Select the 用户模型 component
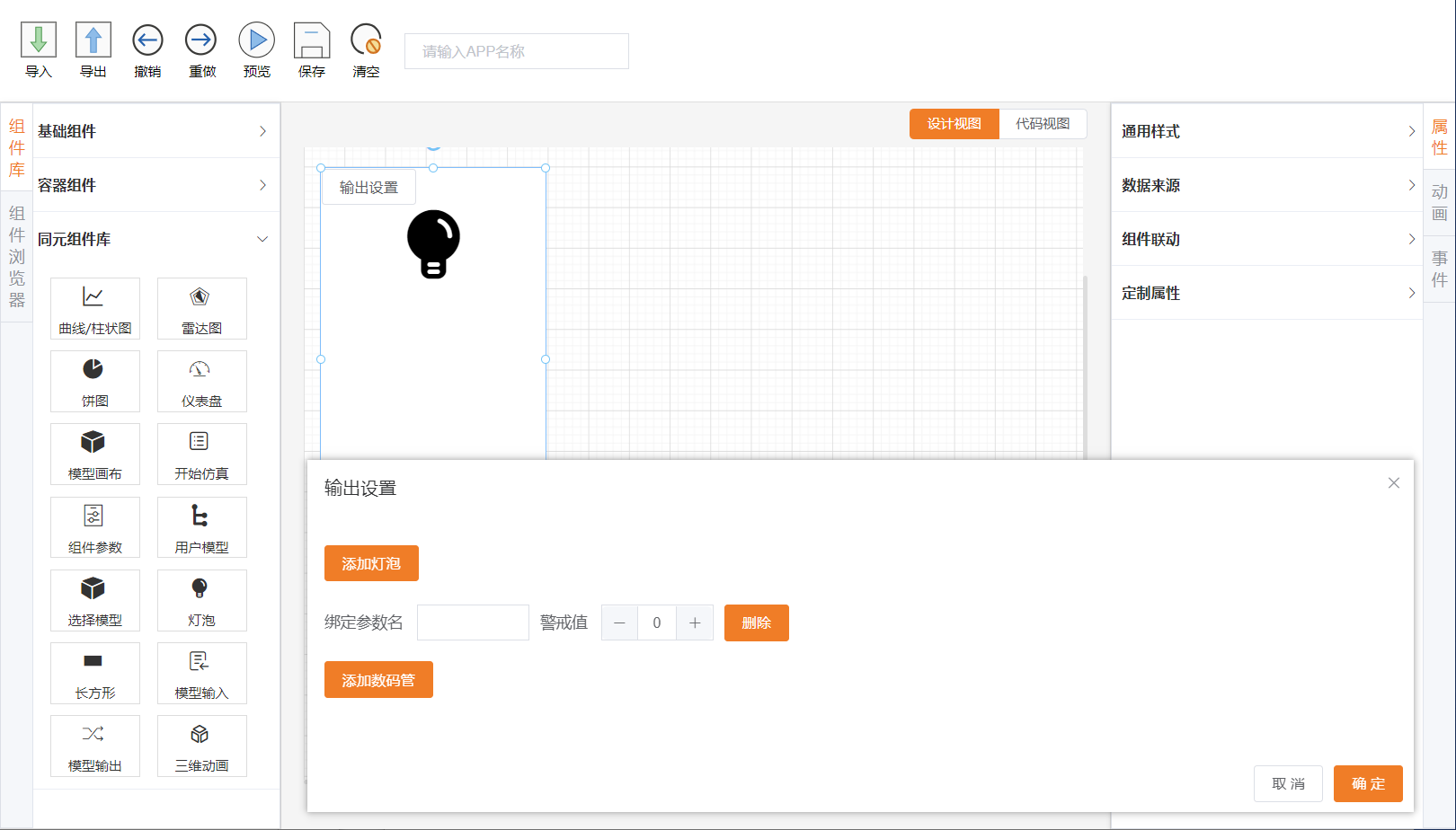Viewport: 1456px width, 830px height. pos(201,527)
